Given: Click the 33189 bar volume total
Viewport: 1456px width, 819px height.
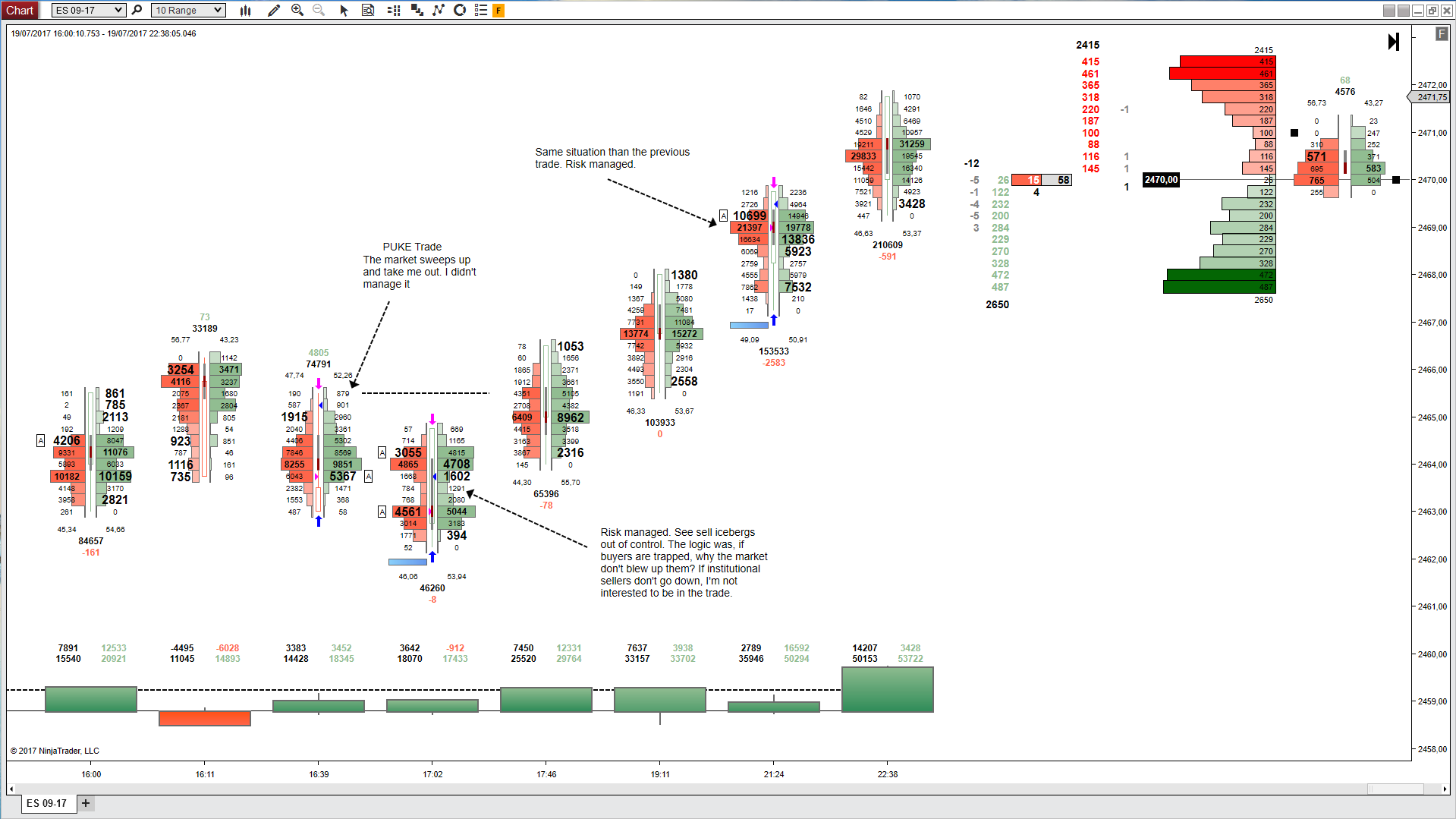Looking at the screenshot, I should tap(205, 329).
